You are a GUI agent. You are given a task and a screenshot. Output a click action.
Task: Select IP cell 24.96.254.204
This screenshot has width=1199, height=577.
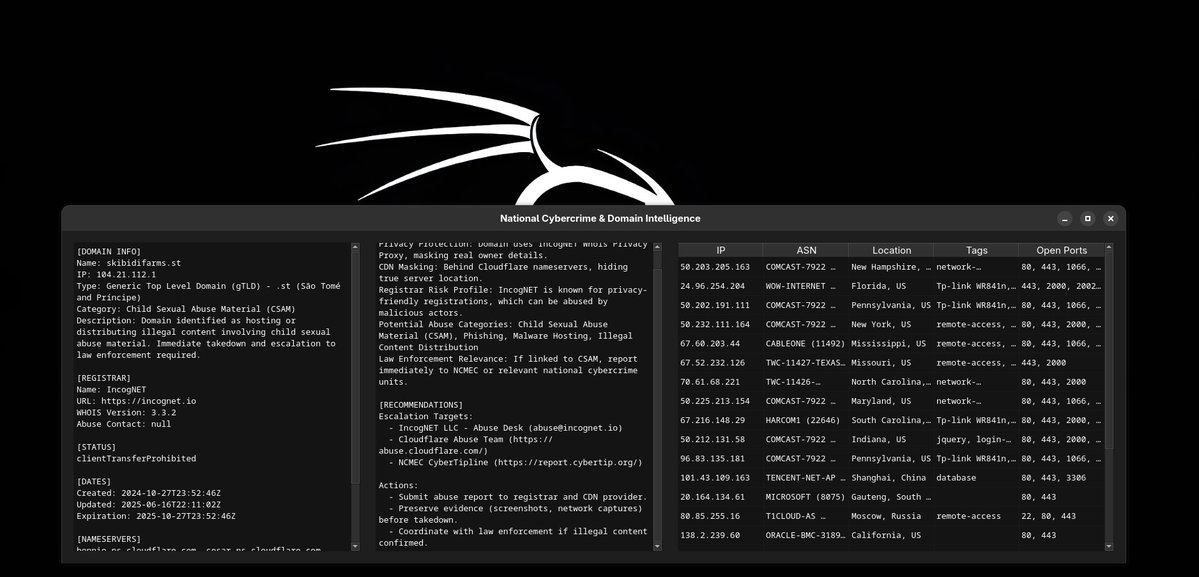pos(720,287)
